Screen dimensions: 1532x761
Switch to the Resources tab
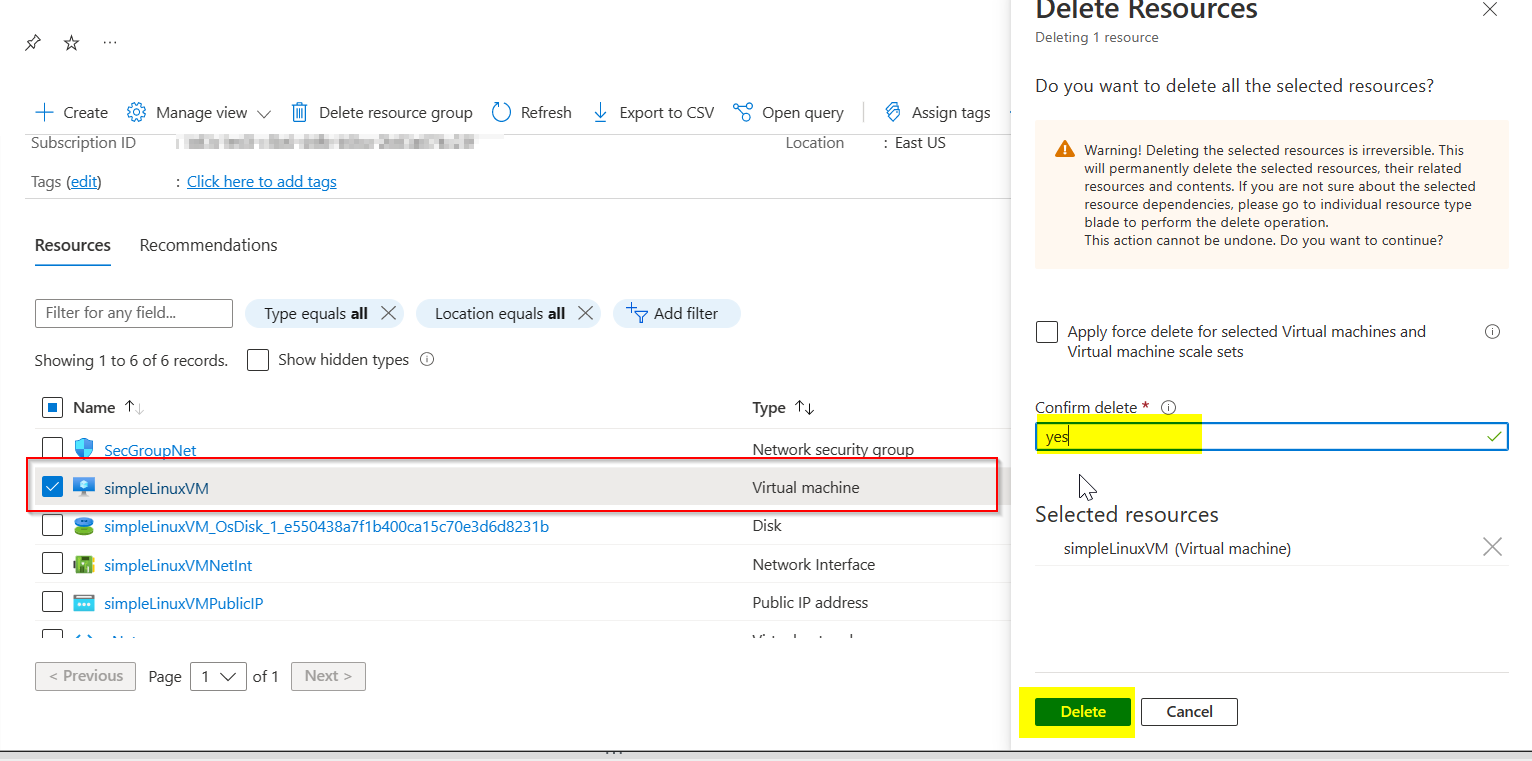pos(73,245)
